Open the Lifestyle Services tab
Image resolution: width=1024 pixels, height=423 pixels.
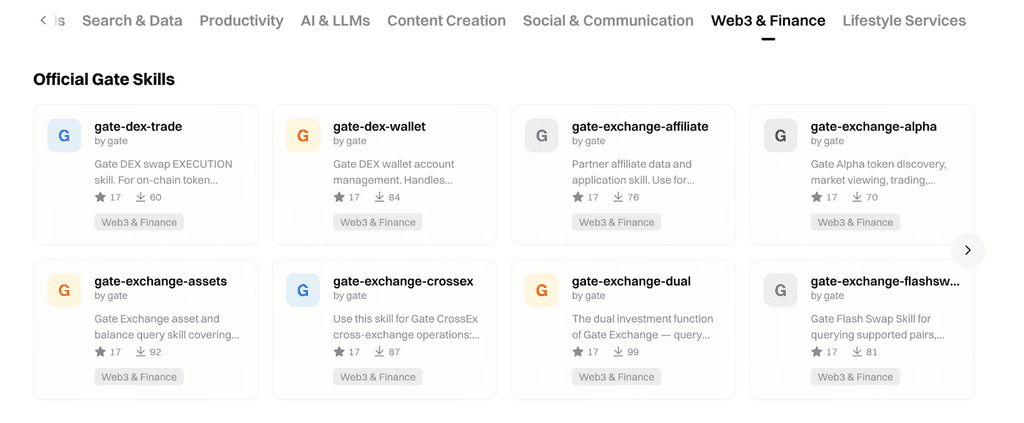point(904,21)
